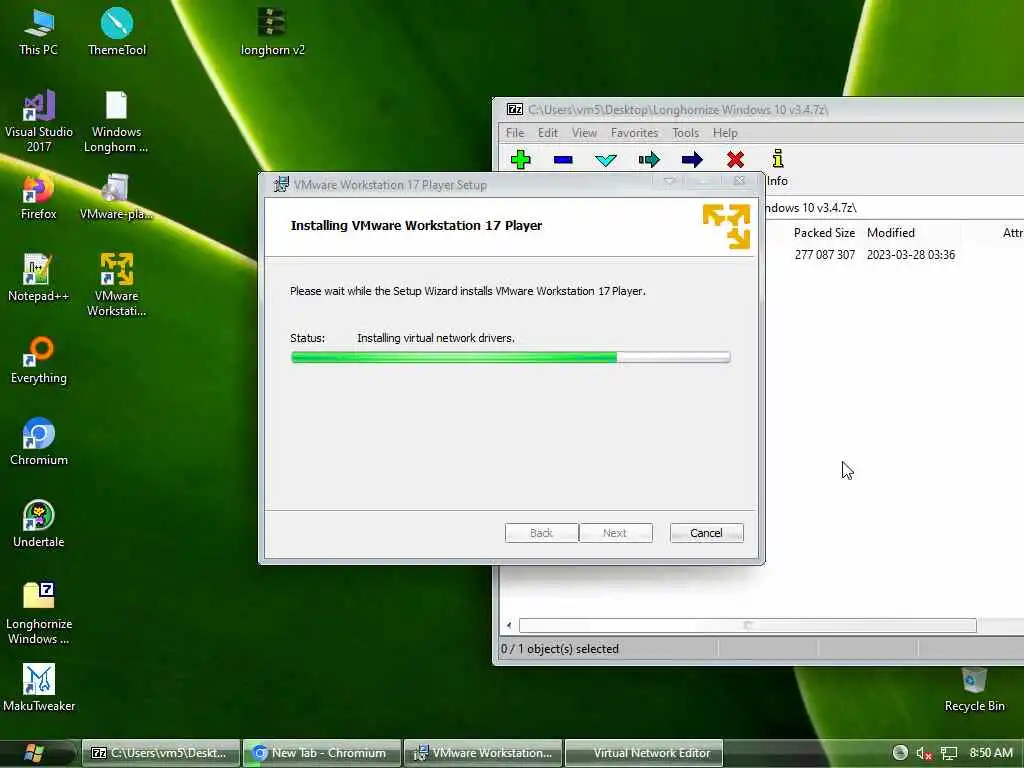Image resolution: width=1024 pixels, height=768 pixels.
Task: Click the 7-Zip Extract blue minus icon
Action: point(563,159)
